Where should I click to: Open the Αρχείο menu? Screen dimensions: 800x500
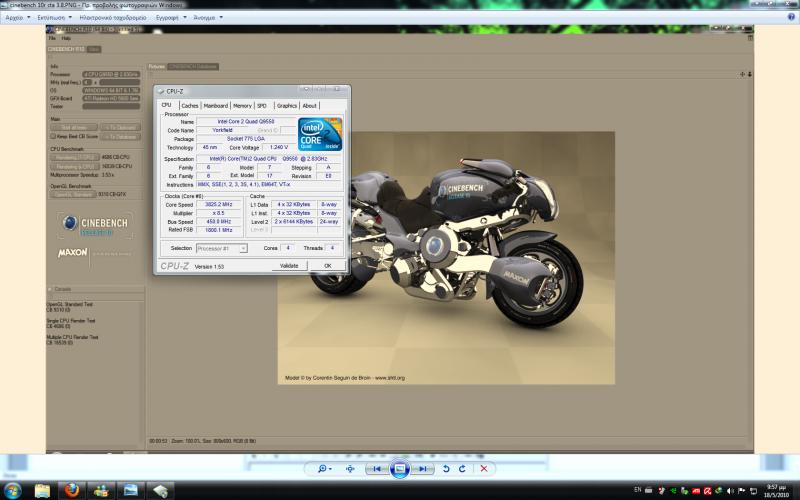(17, 17)
